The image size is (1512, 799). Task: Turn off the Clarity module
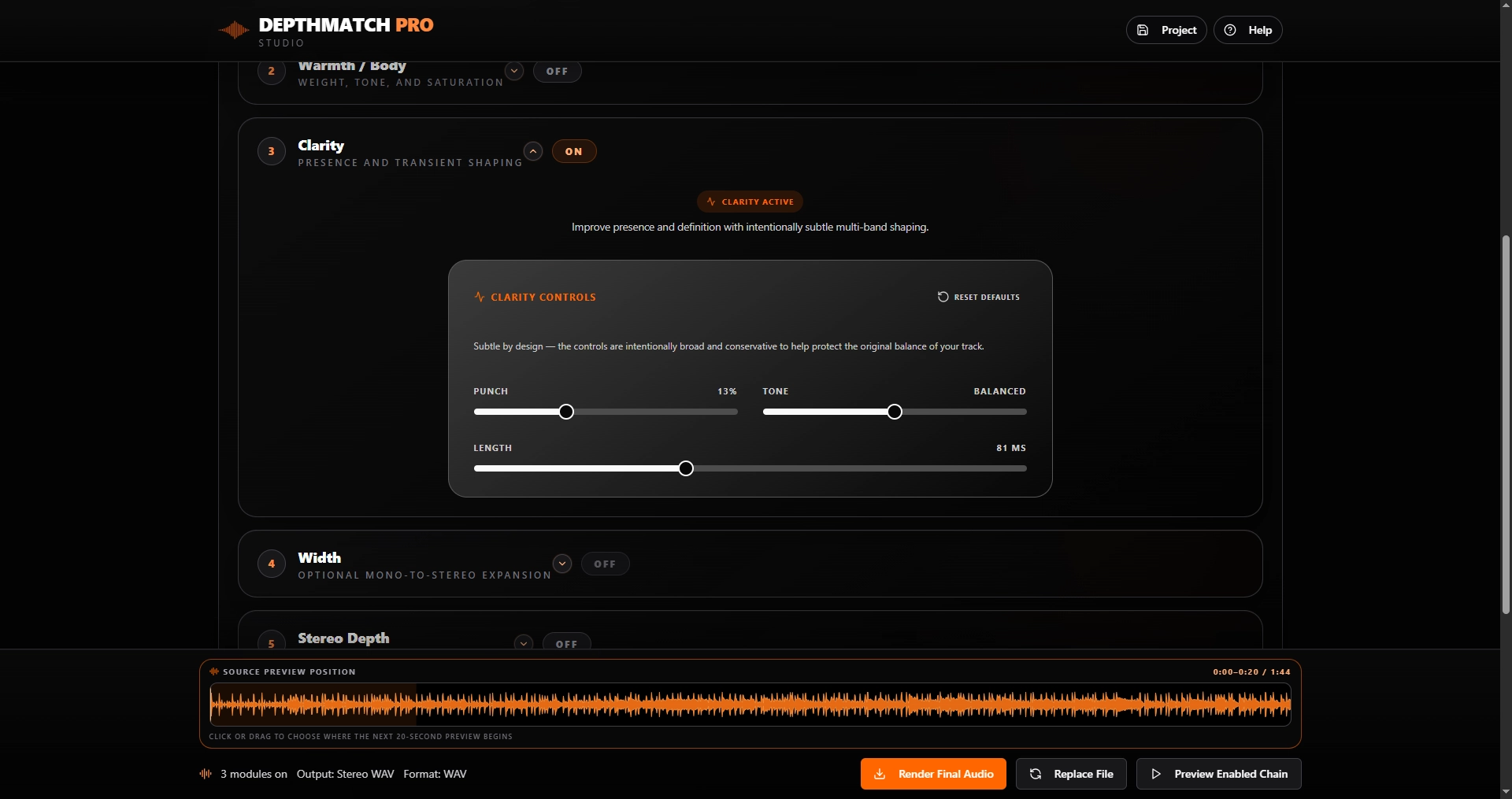click(574, 151)
